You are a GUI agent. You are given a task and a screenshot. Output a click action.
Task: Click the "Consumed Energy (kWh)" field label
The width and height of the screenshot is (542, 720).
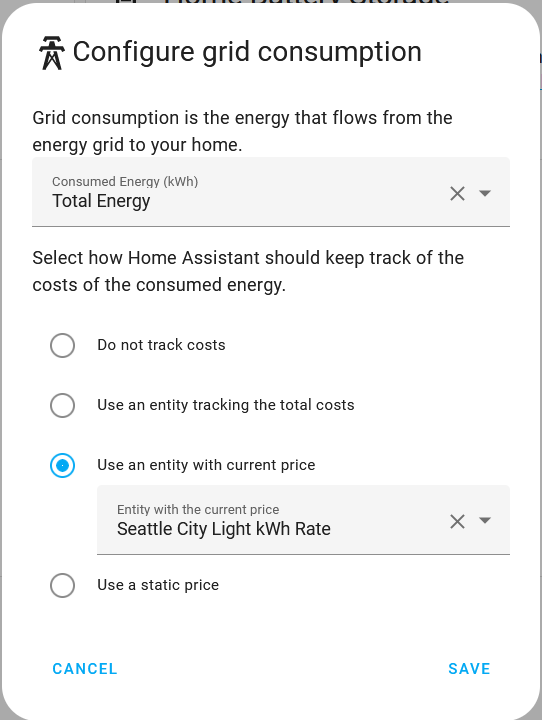[125, 182]
